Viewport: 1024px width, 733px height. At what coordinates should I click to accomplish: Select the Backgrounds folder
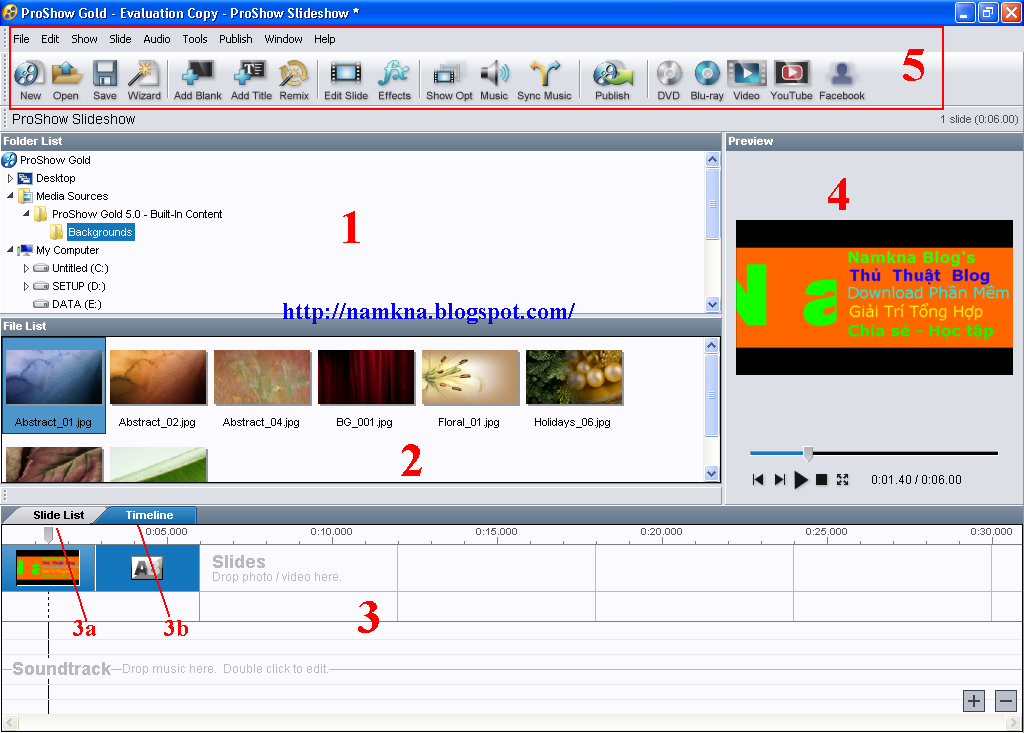point(100,232)
